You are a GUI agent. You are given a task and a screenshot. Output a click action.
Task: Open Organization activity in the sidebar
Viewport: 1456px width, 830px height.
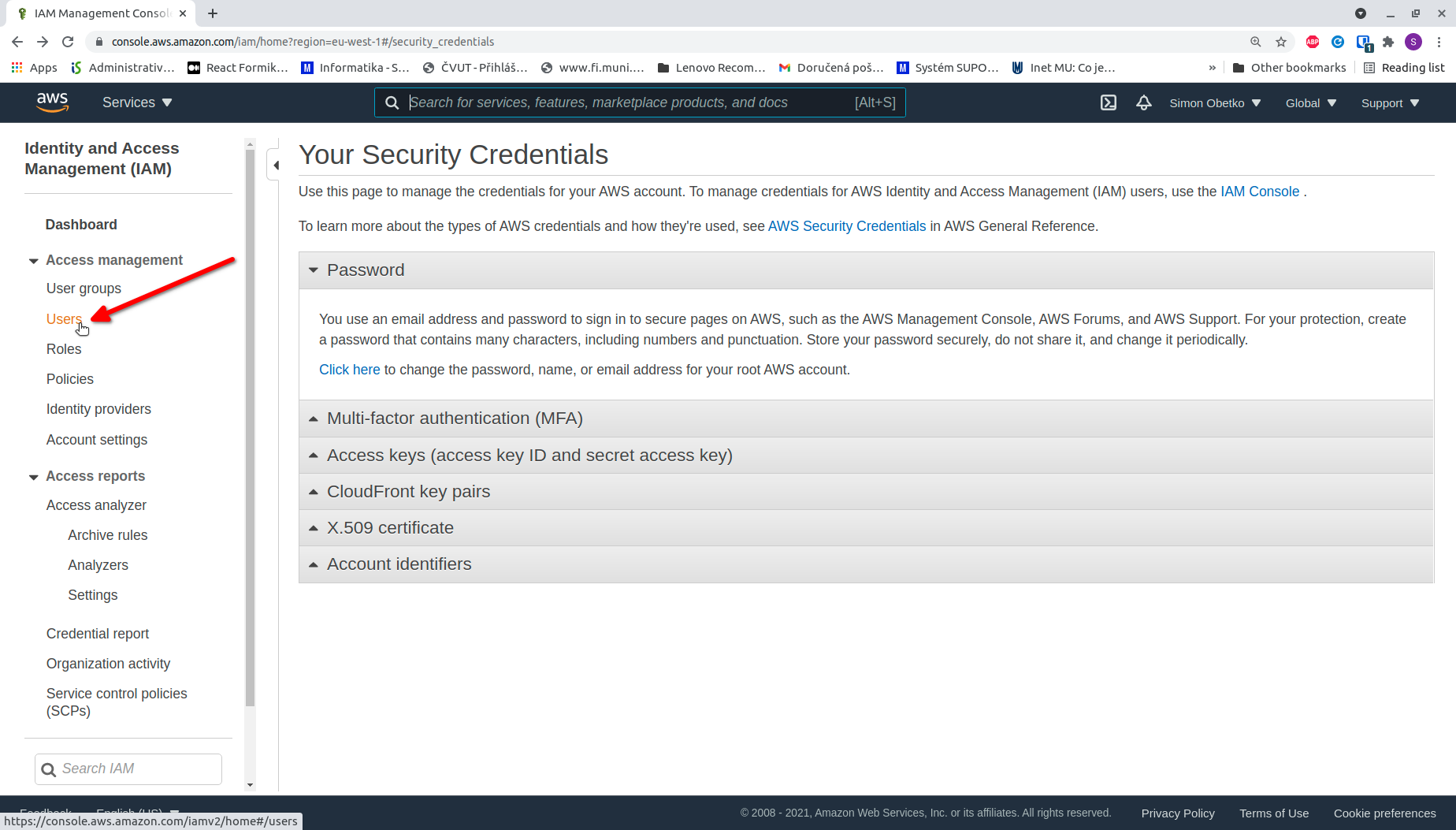click(108, 664)
